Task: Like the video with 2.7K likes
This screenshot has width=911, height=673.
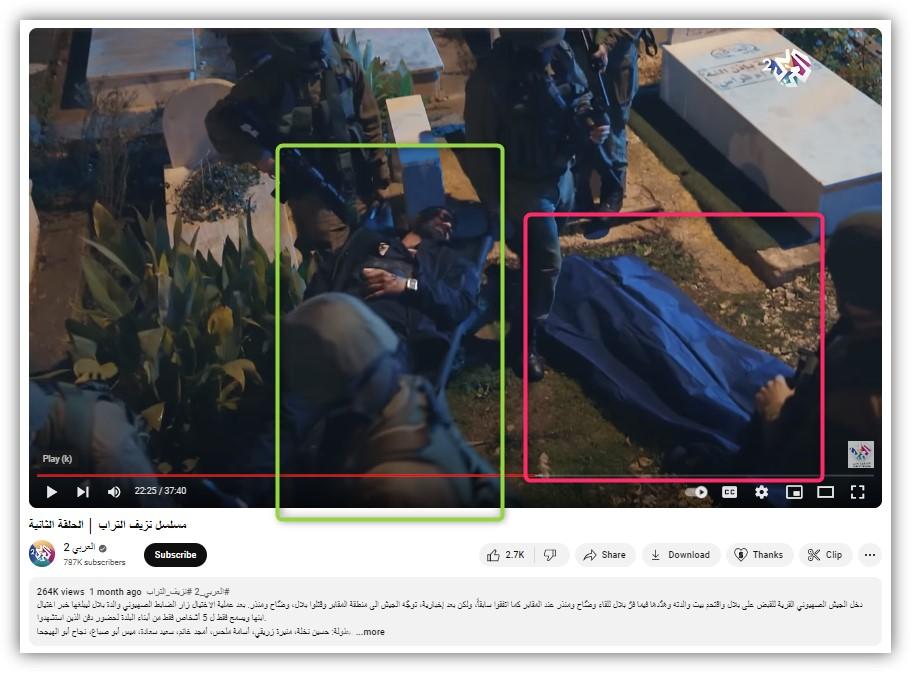Action: (x=506, y=555)
